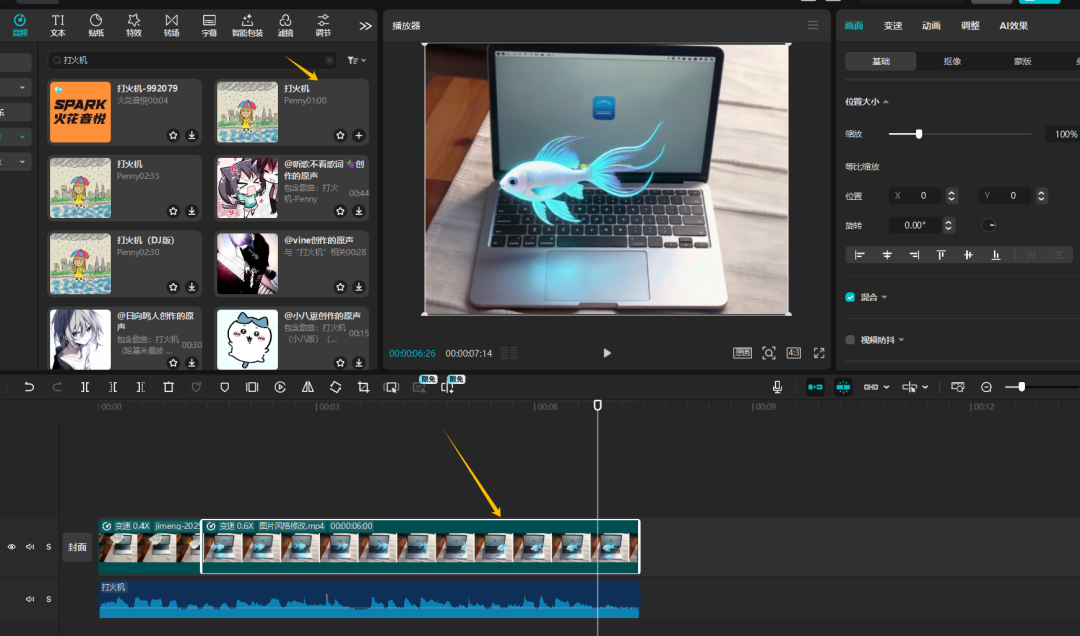Select the crop tool icon
The height and width of the screenshot is (636, 1080).
(364, 387)
